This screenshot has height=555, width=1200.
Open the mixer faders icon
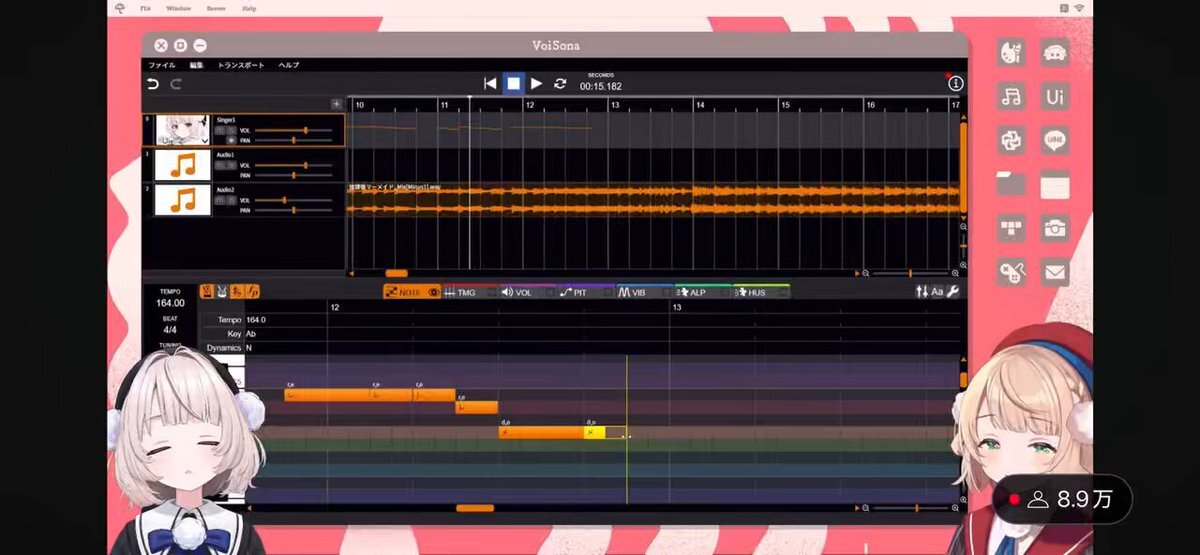point(921,292)
